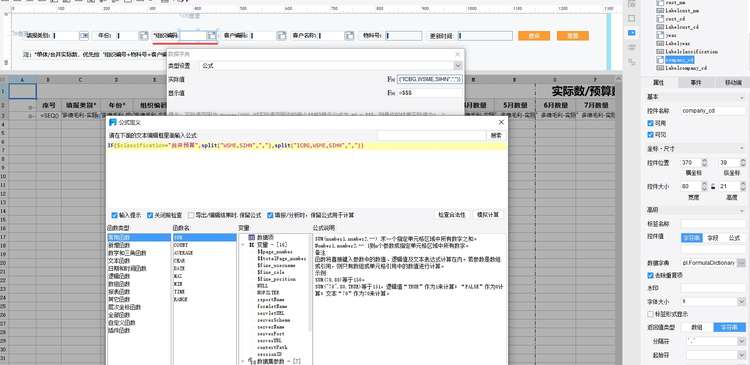Select Labelcompany_cd widget in tree
750x365 pixels.
tap(685, 68)
